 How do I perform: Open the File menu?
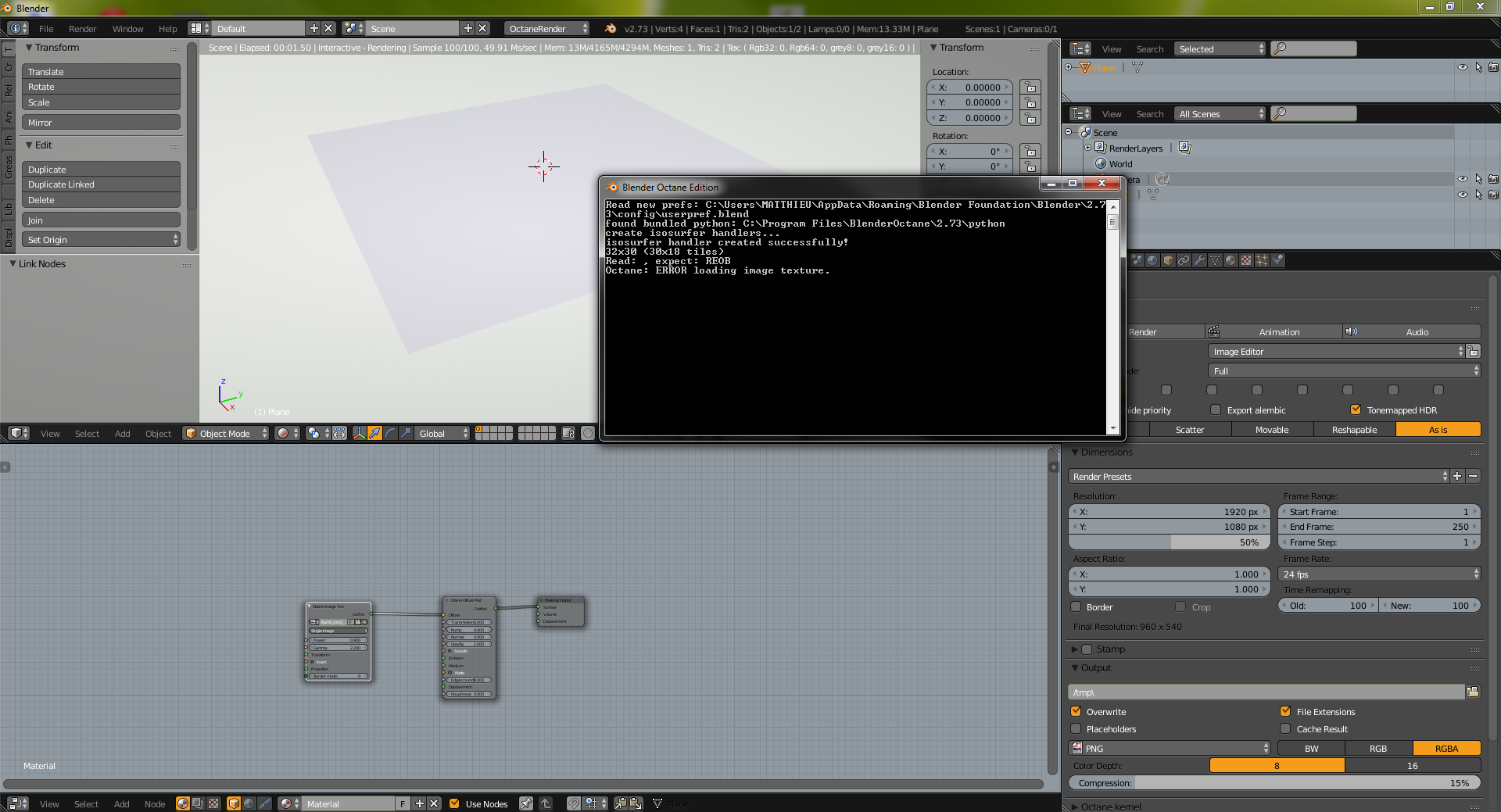(46, 29)
